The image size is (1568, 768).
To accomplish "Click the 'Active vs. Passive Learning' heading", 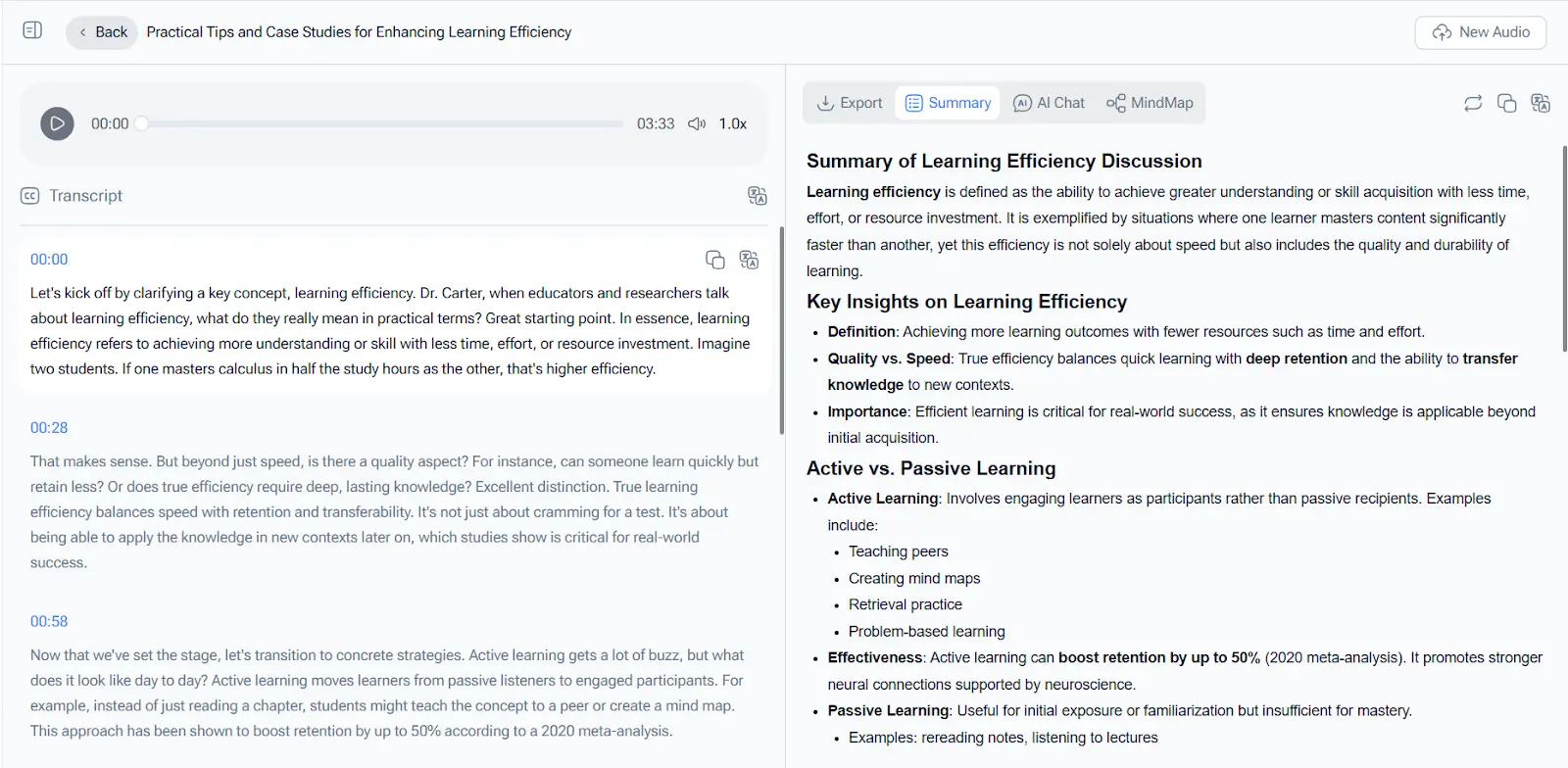I will [931, 468].
